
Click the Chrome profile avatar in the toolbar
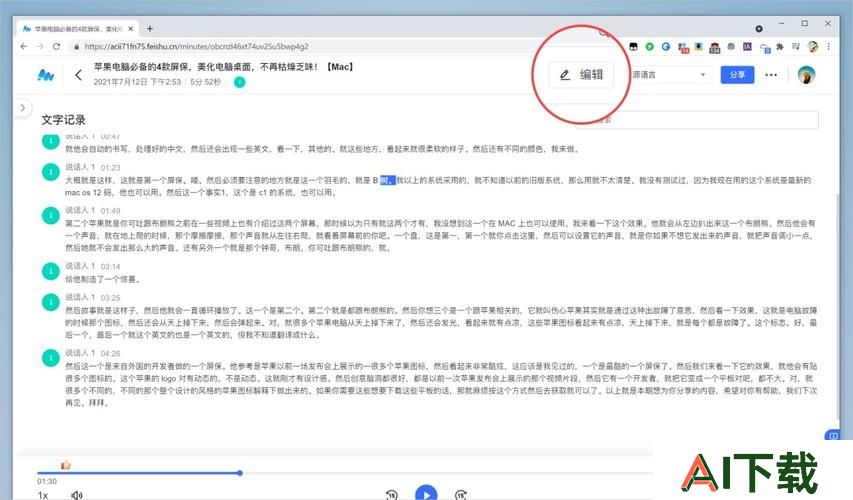tap(813, 47)
